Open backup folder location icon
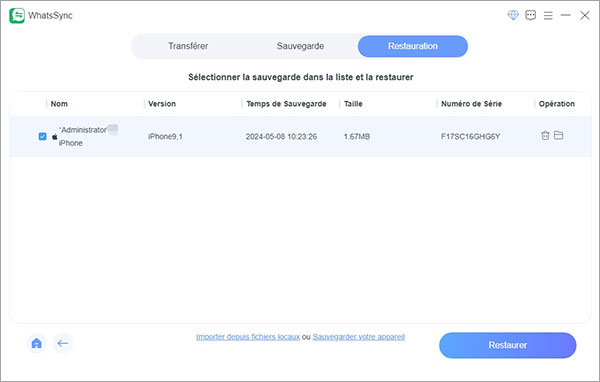Viewport: 600px width, 382px height. [559, 135]
